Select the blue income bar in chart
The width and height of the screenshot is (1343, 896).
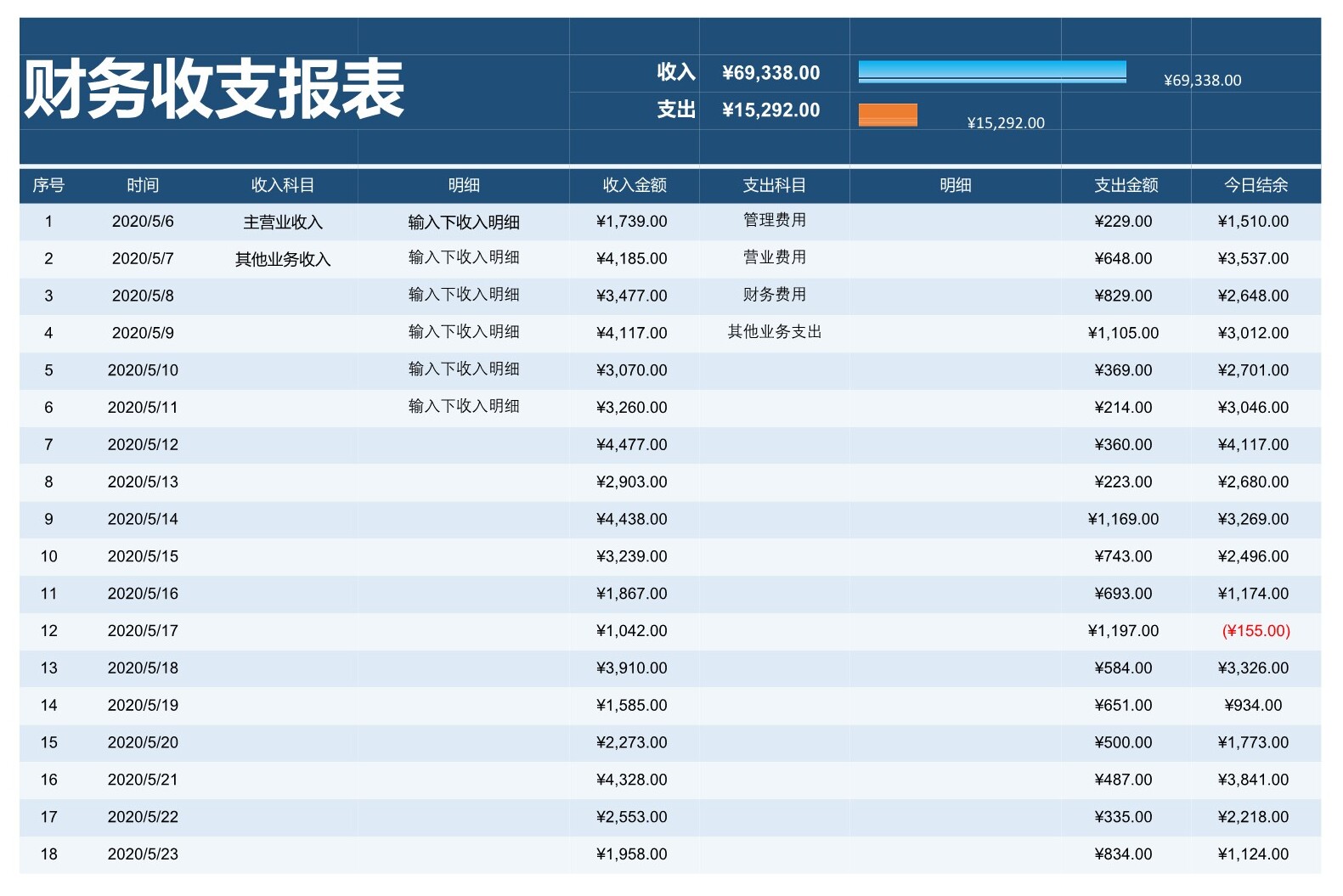(x=991, y=71)
